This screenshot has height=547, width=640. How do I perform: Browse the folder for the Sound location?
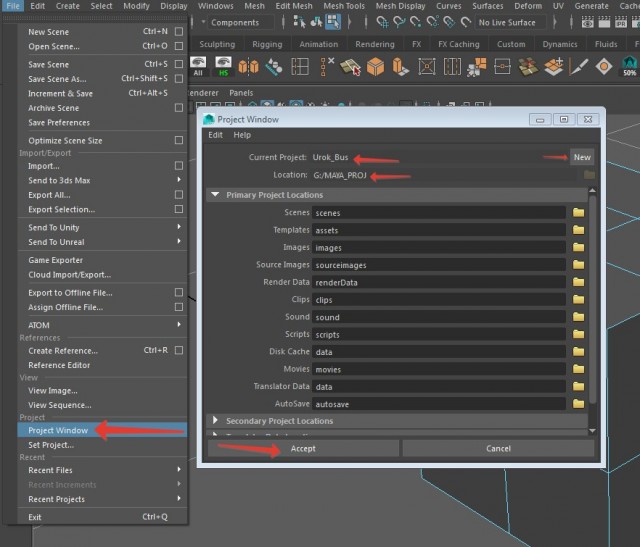point(578,317)
